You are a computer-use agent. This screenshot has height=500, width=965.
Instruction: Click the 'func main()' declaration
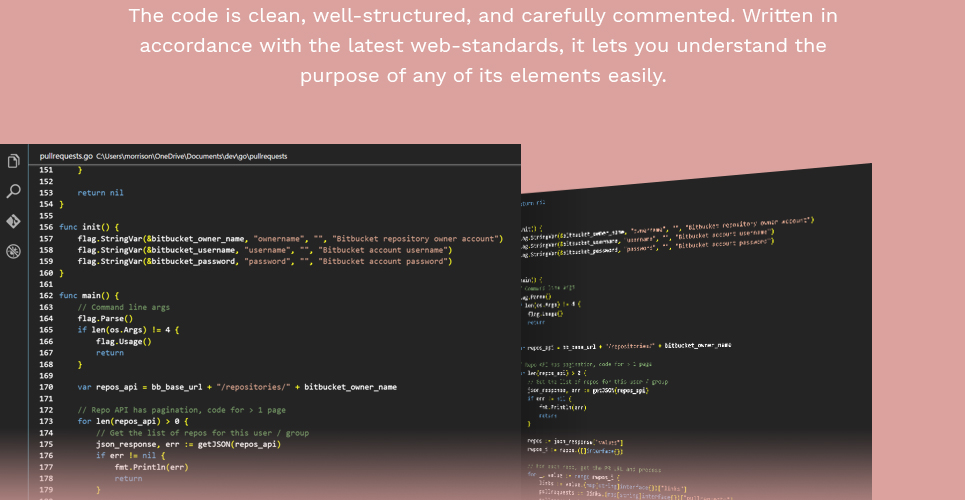[89, 296]
